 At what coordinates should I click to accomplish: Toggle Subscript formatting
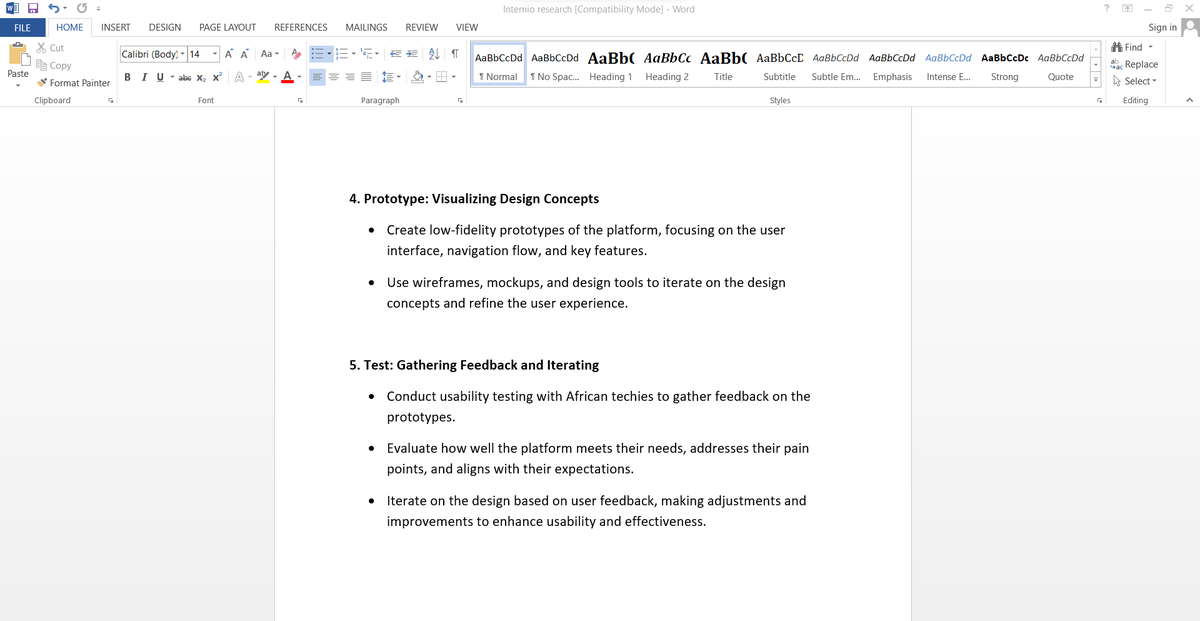200,77
